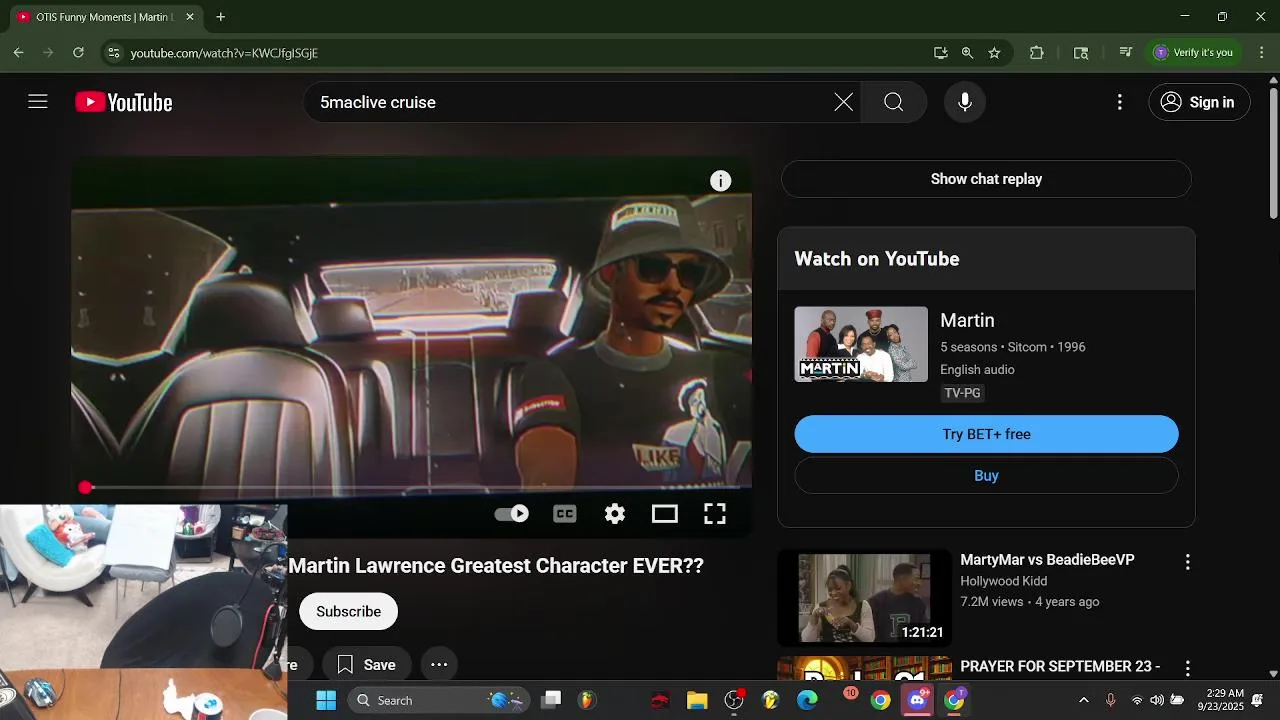Subscribe to the channel
Screen dimensions: 1280x720
point(348,611)
